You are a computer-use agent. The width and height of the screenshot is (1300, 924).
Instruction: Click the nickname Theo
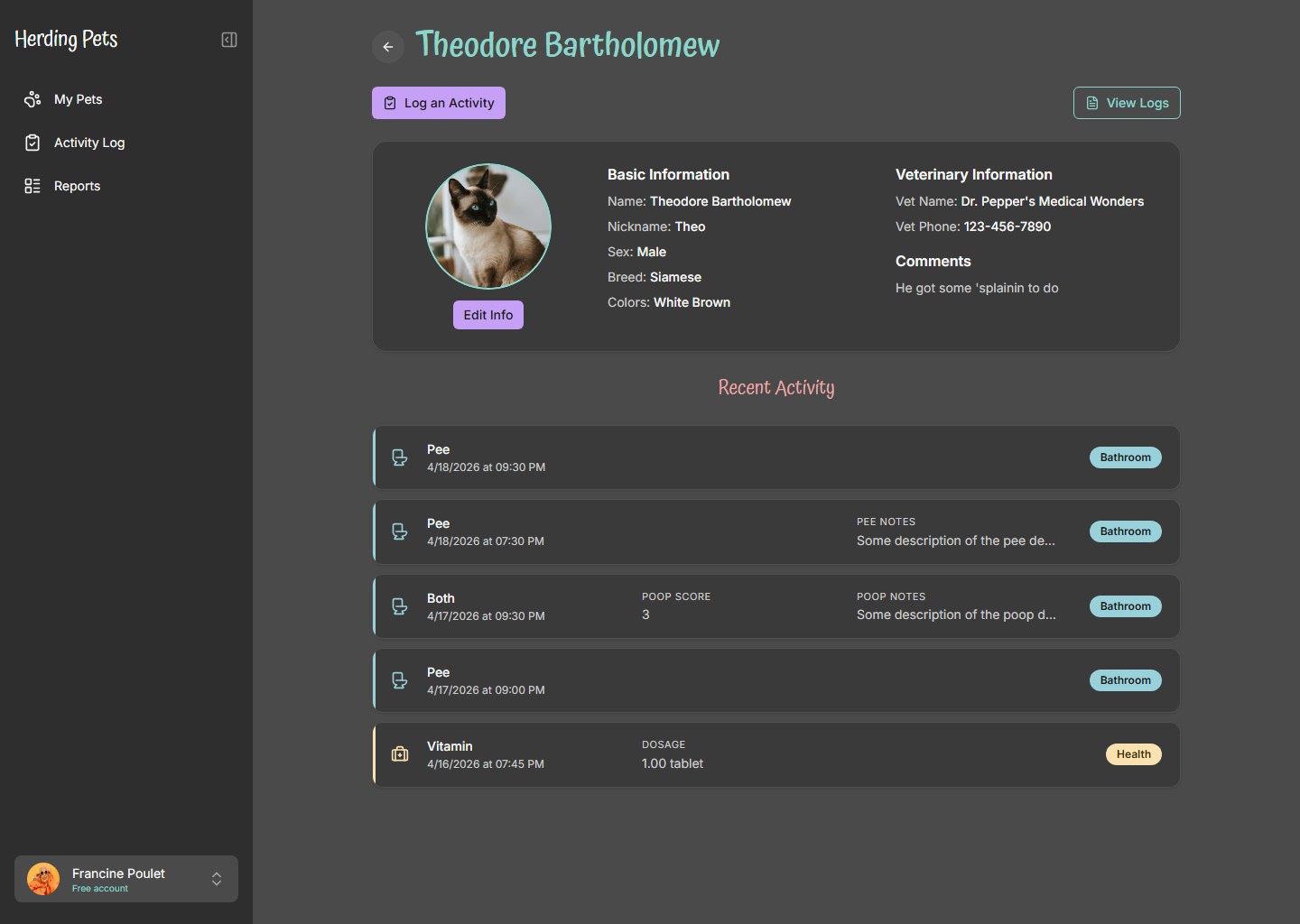(x=690, y=226)
